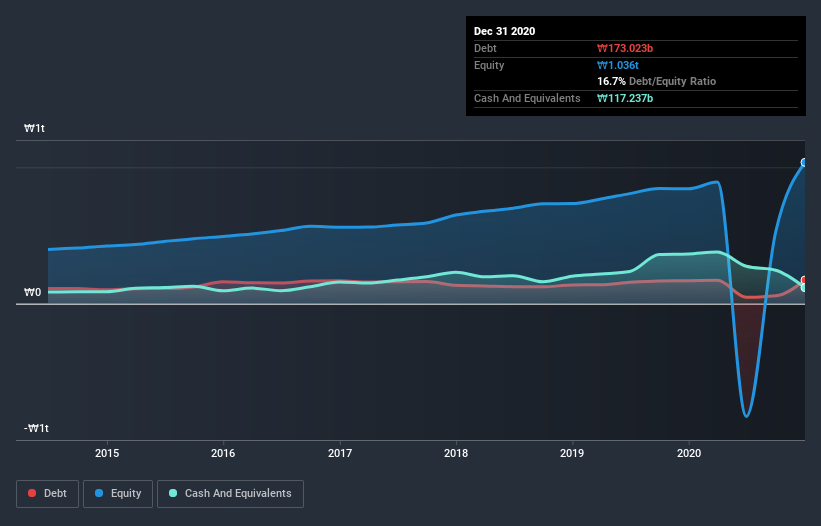Click the 16.7% Debt/Equity Ratio text
Screen dimensions: 821x526
[656, 81]
